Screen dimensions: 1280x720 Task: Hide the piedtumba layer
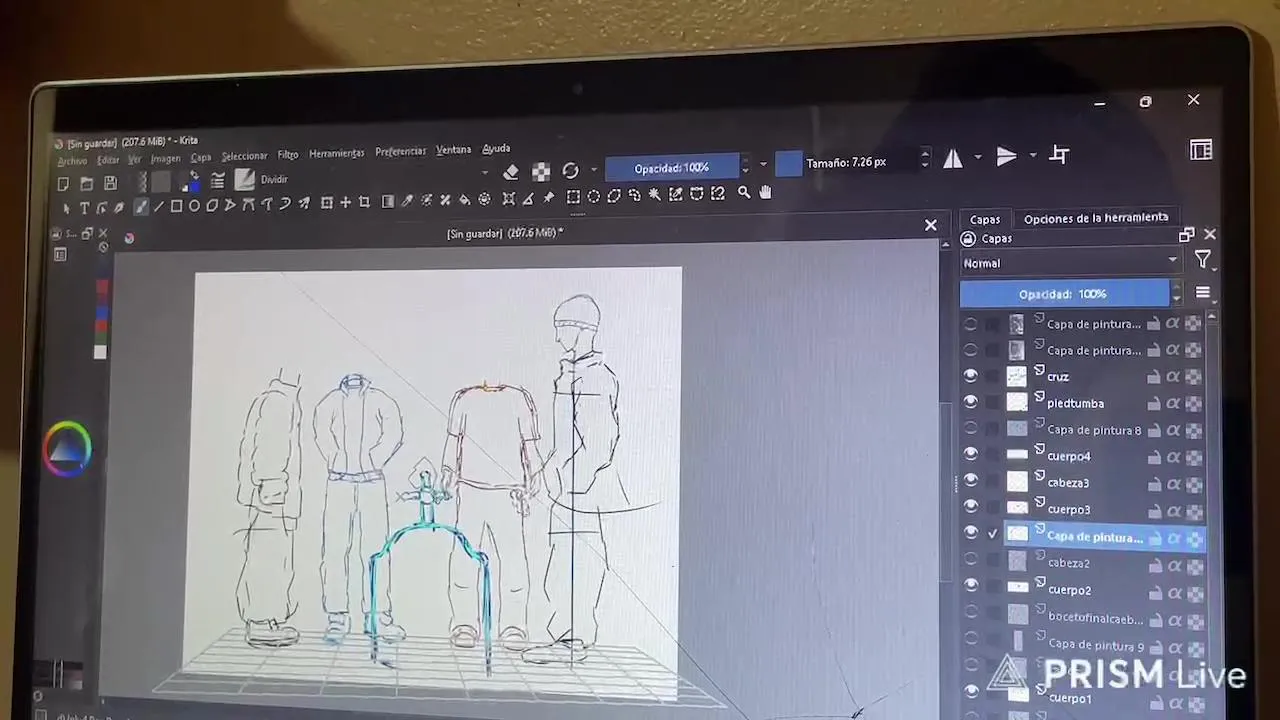tap(970, 402)
